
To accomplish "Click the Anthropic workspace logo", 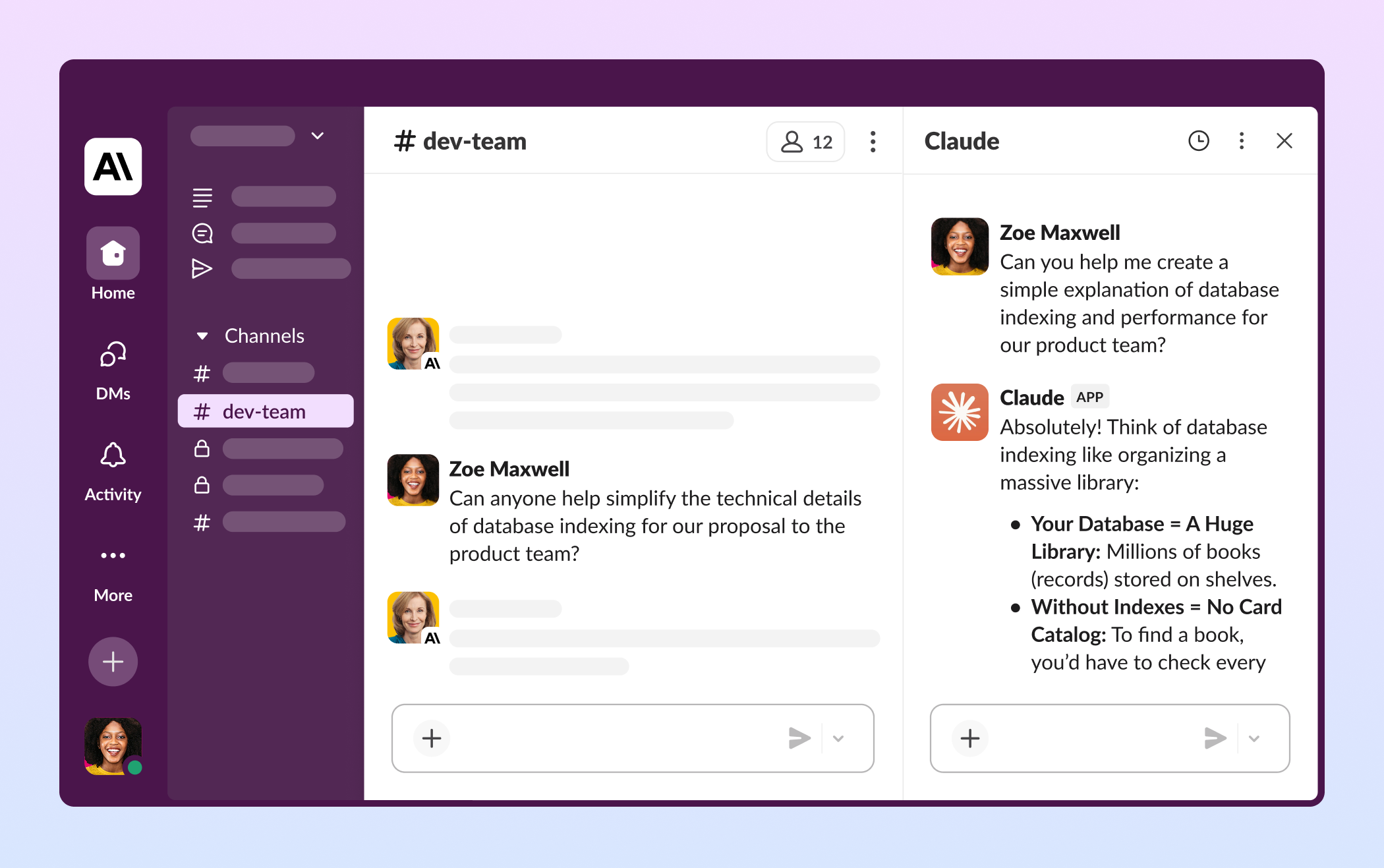I will [x=113, y=167].
